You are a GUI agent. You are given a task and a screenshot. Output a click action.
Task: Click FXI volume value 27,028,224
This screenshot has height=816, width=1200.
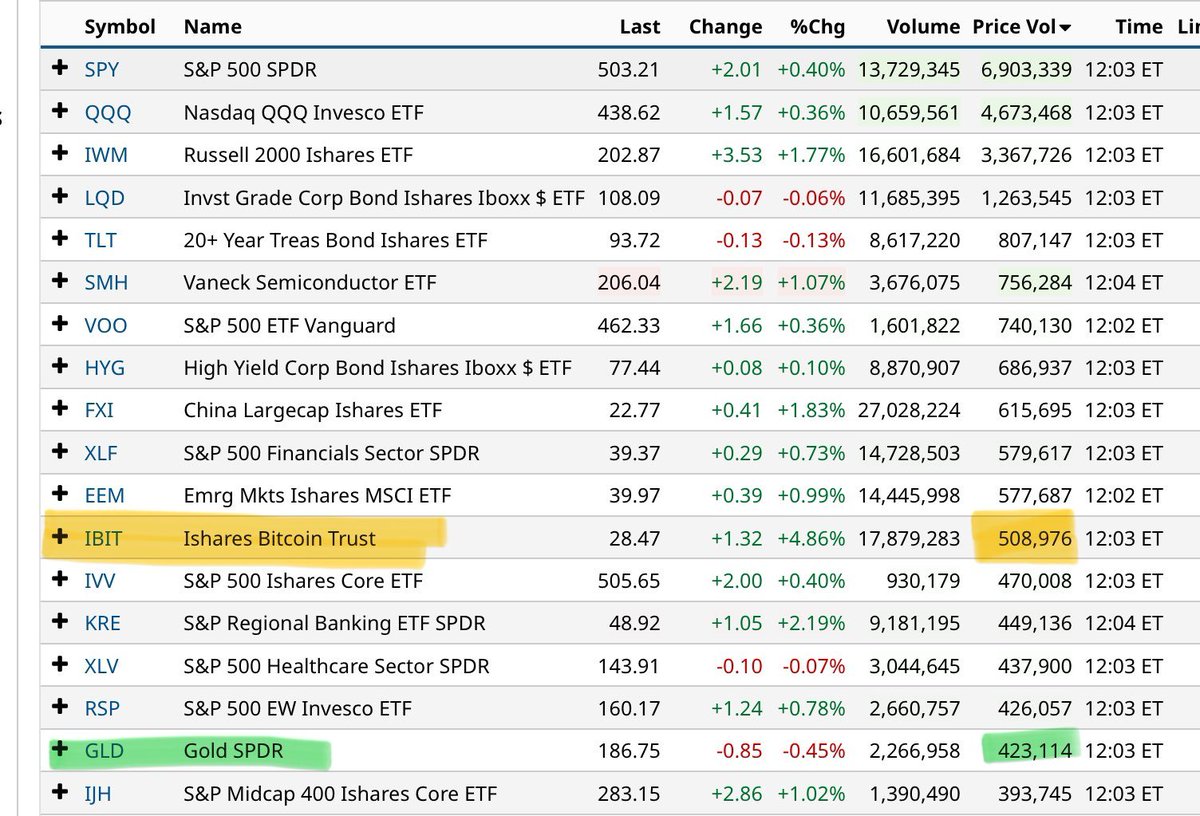tap(909, 411)
